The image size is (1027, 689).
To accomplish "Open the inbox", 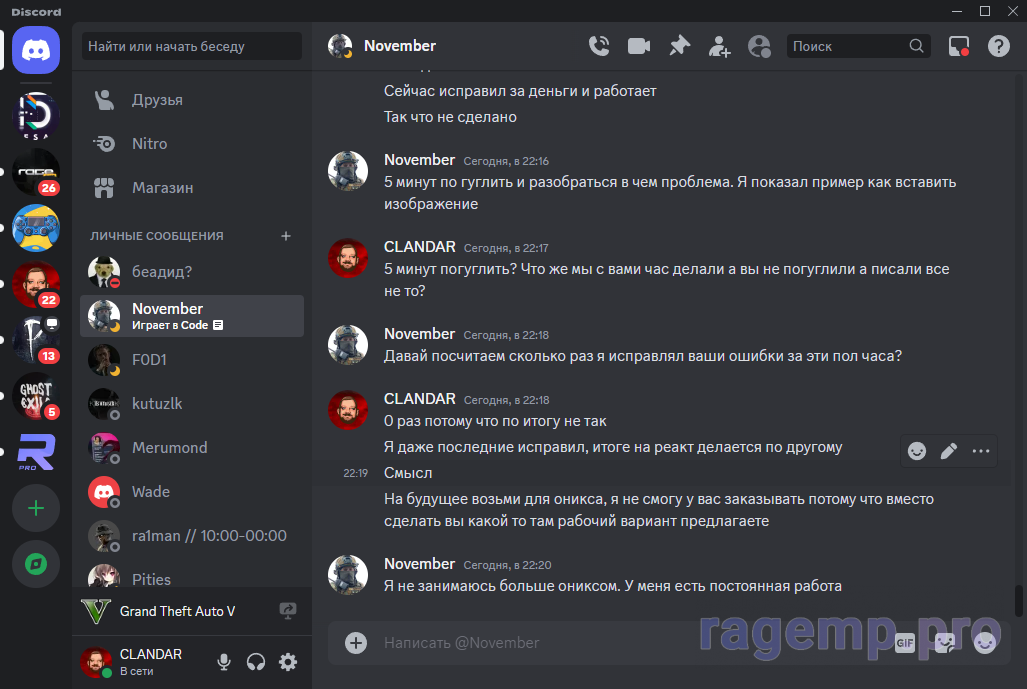I will click(x=959, y=46).
